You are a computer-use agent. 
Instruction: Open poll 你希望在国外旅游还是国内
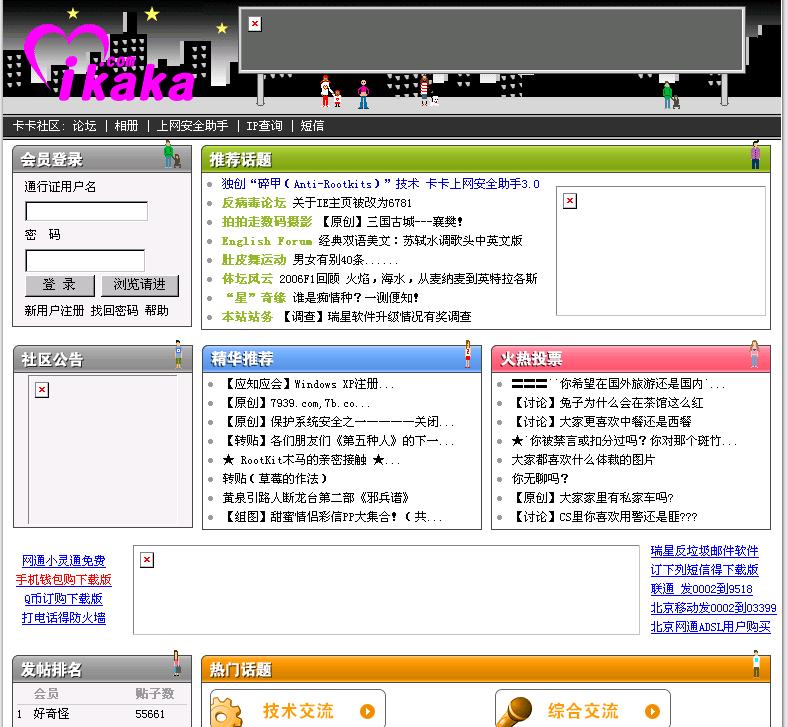coord(618,384)
